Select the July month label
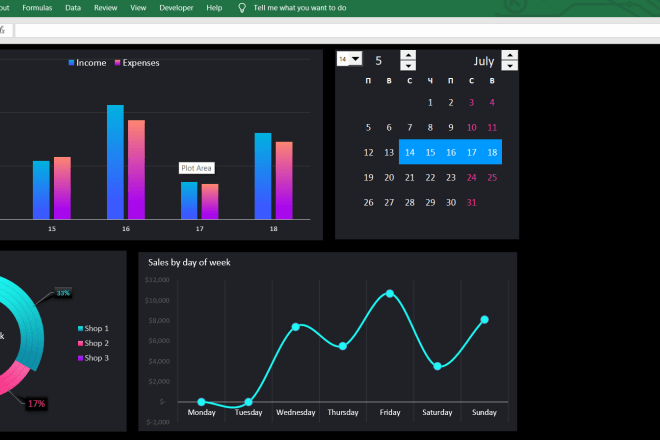The image size is (660, 440). tap(484, 61)
